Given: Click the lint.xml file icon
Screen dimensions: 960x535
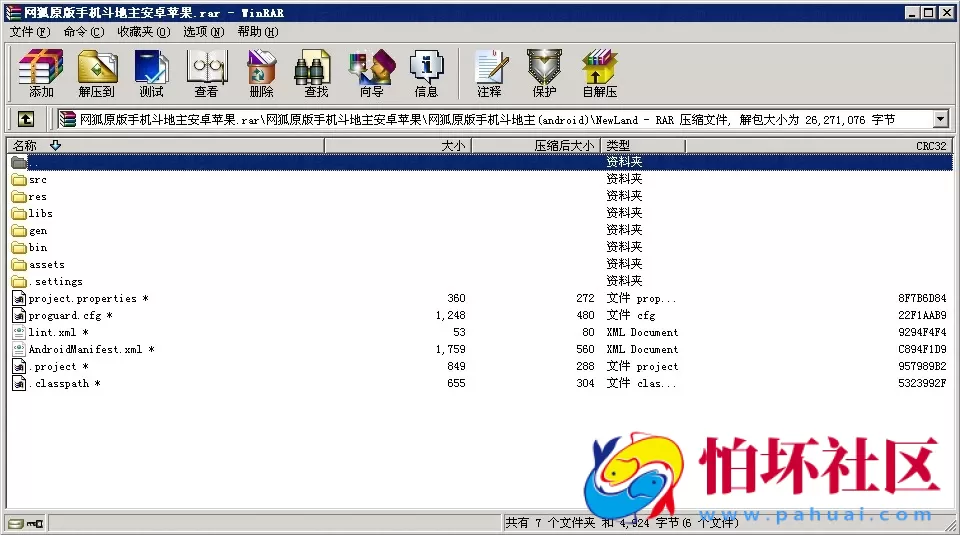Looking at the screenshot, I should pos(19,332).
